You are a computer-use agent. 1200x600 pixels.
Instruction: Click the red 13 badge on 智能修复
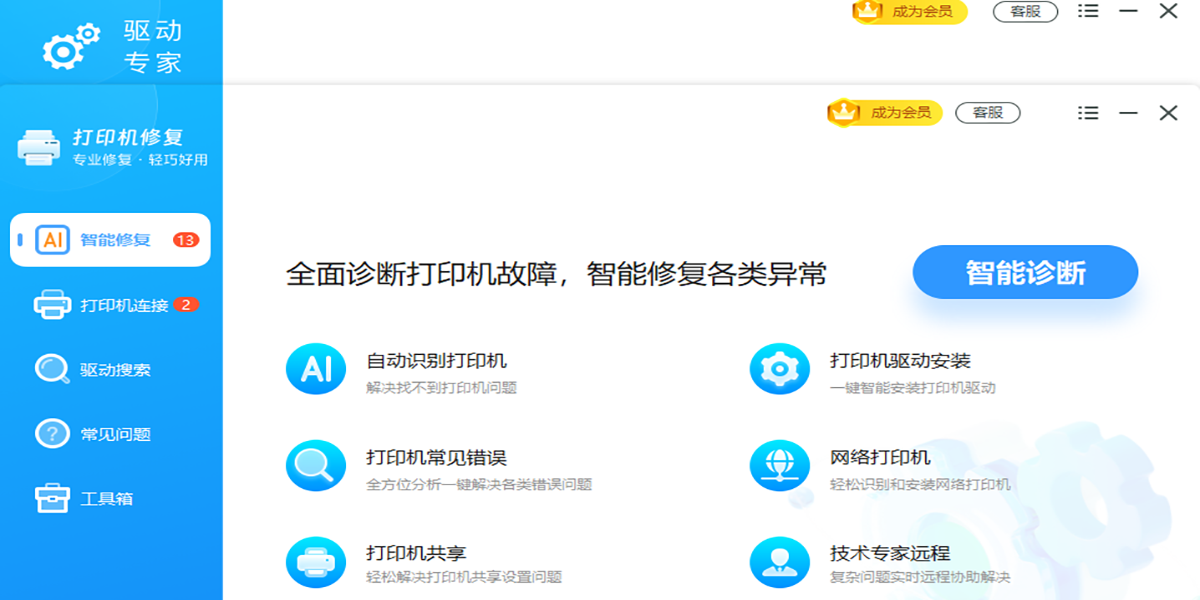click(186, 240)
